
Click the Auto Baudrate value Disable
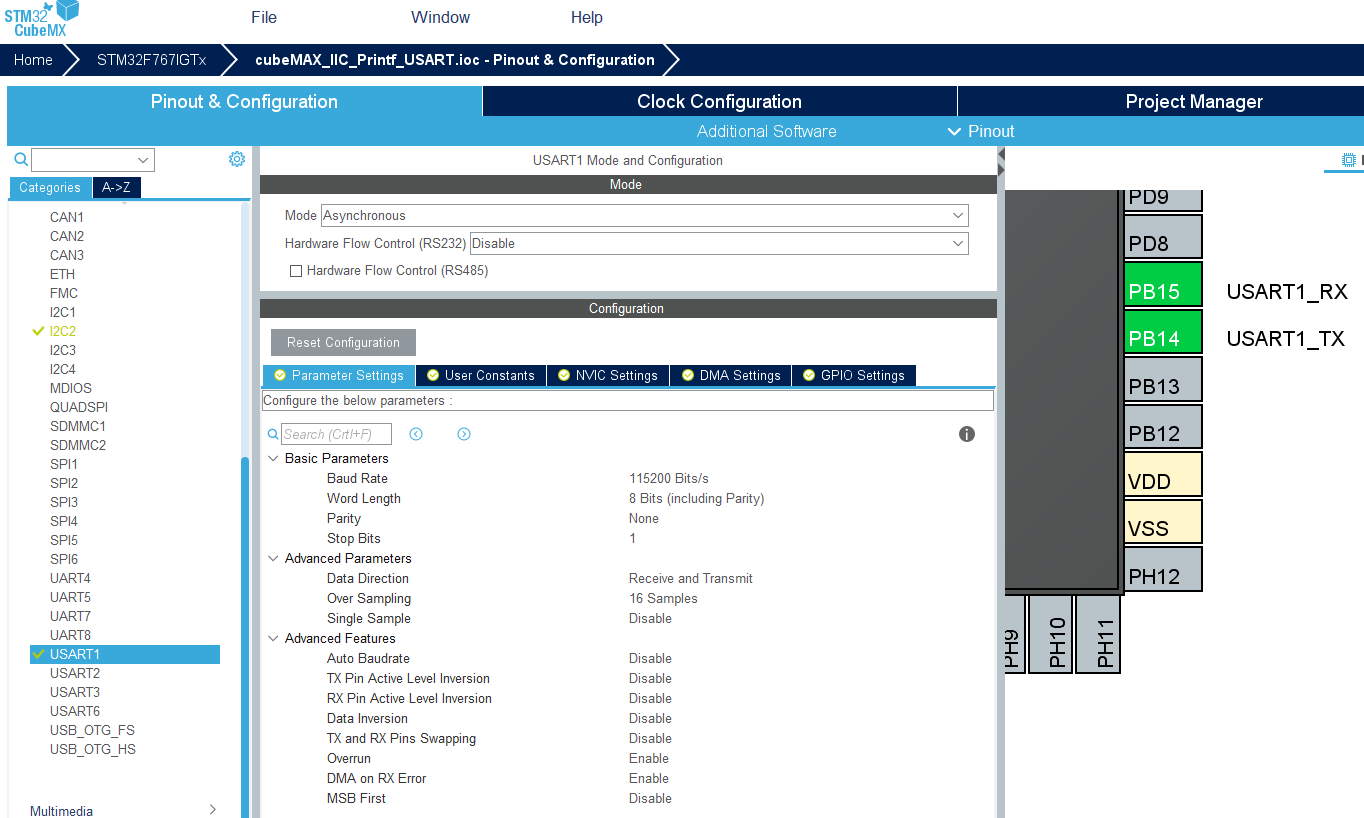[x=650, y=658]
